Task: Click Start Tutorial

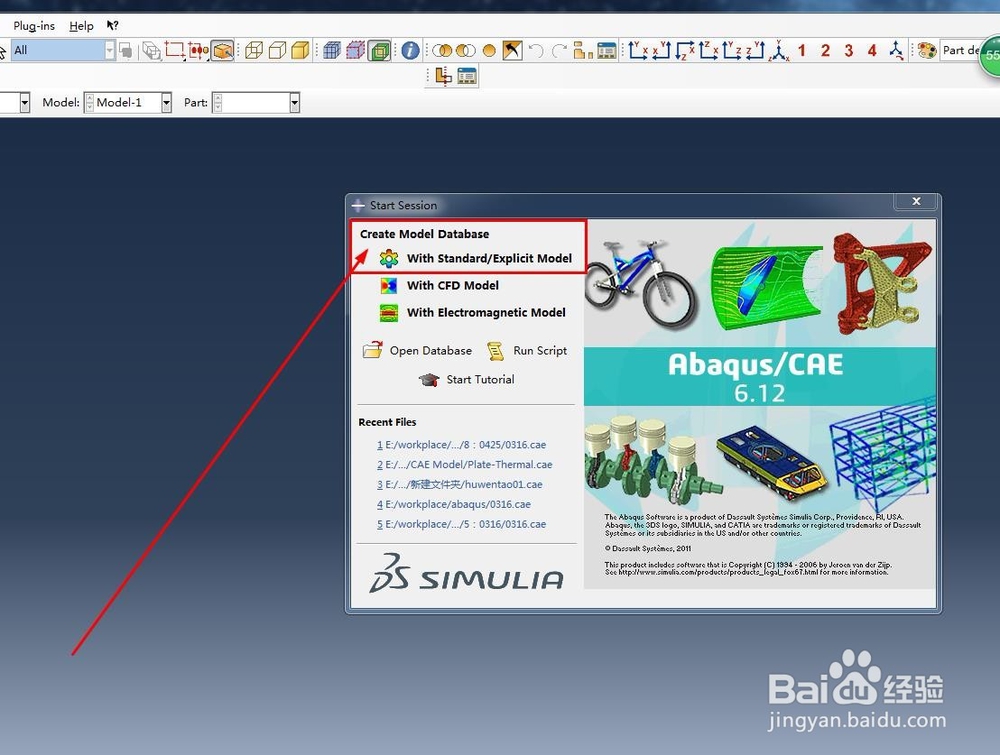Action: pyautogui.click(x=467, y=379)
